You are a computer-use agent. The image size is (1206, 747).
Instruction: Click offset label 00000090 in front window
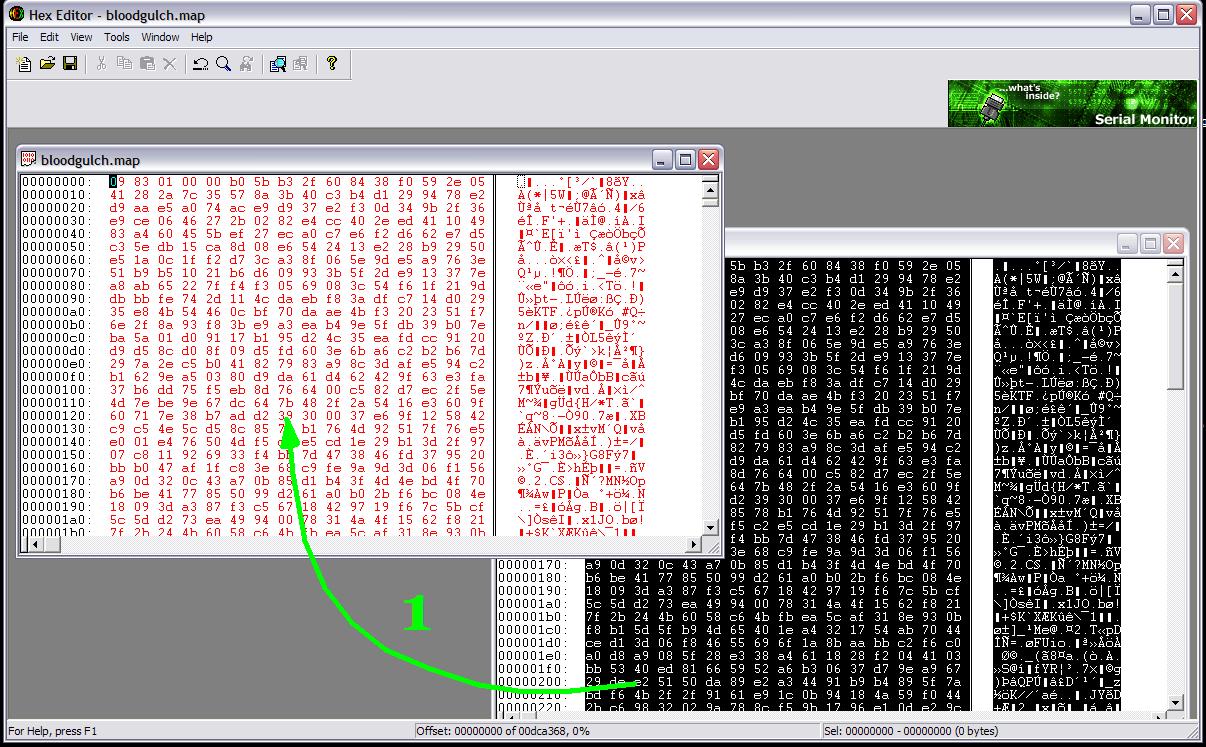56,299
